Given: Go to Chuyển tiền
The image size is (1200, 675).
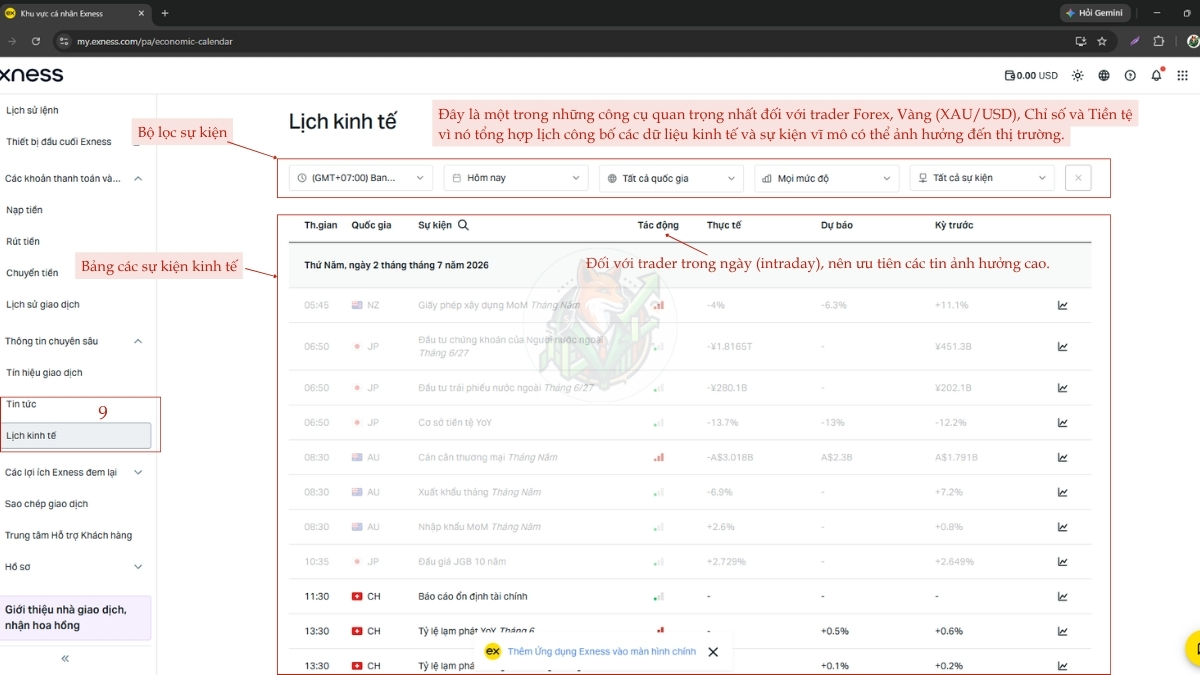Looking at the screenshot, I should point(32,273).
